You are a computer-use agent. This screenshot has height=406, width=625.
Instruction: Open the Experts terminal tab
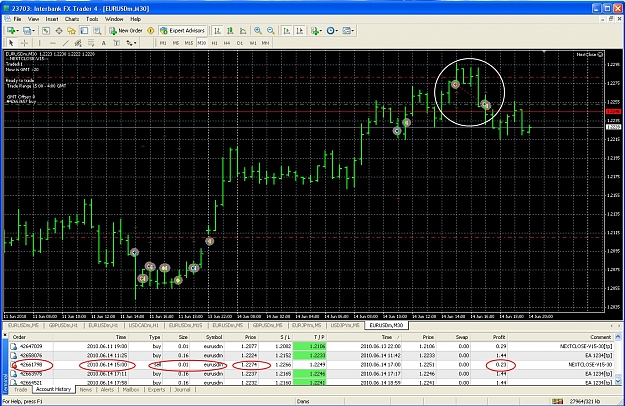click(x=156, y=390)
